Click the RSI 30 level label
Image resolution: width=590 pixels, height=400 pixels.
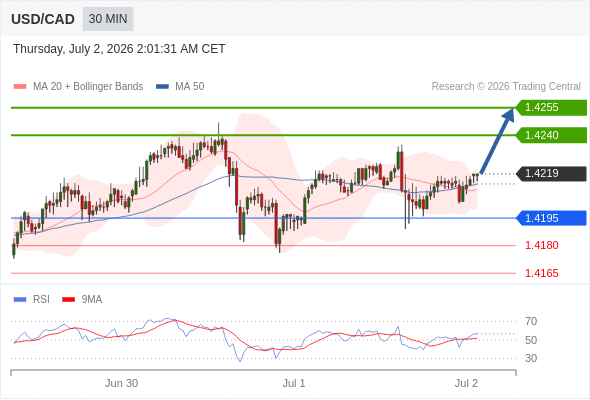click(x=531, y=358)
